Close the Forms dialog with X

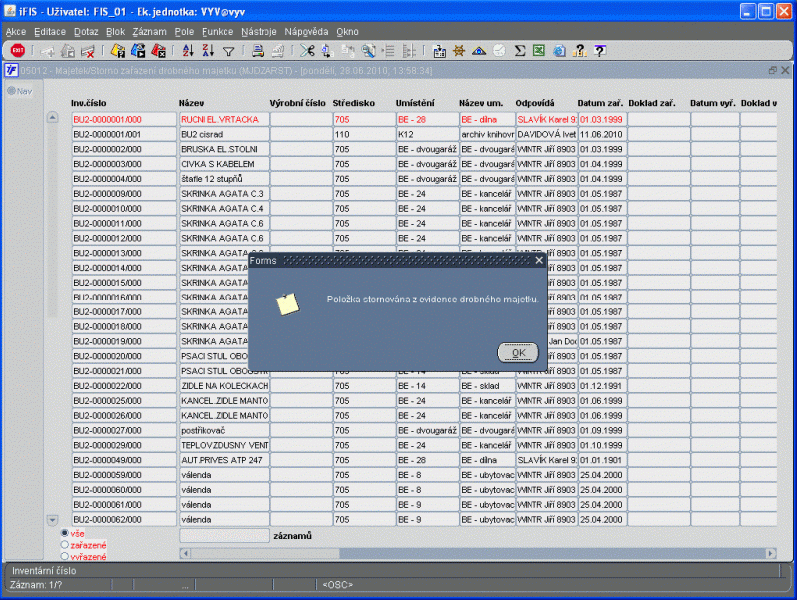539,260
